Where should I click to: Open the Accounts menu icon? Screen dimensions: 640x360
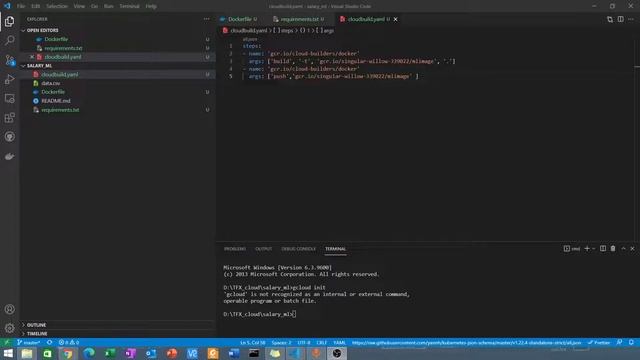tap(9, 309)
